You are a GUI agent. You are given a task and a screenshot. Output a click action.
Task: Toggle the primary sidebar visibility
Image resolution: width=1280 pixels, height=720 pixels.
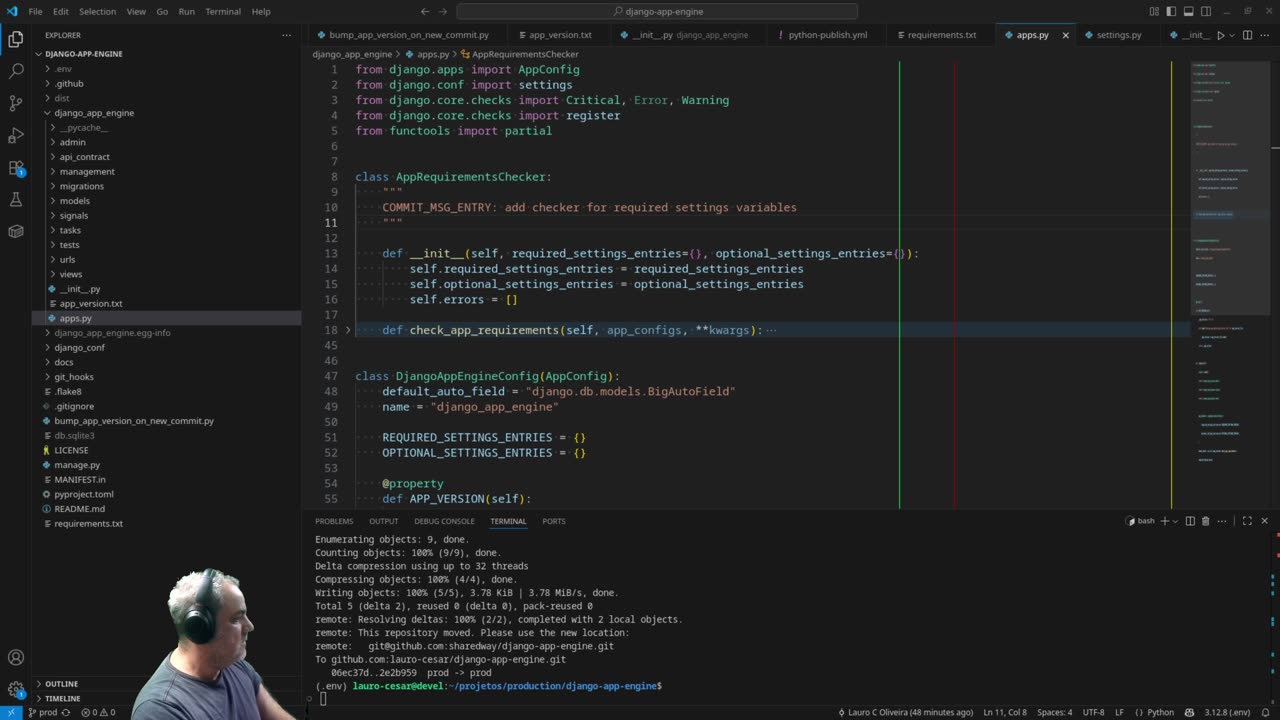[x=1172, y=11]
